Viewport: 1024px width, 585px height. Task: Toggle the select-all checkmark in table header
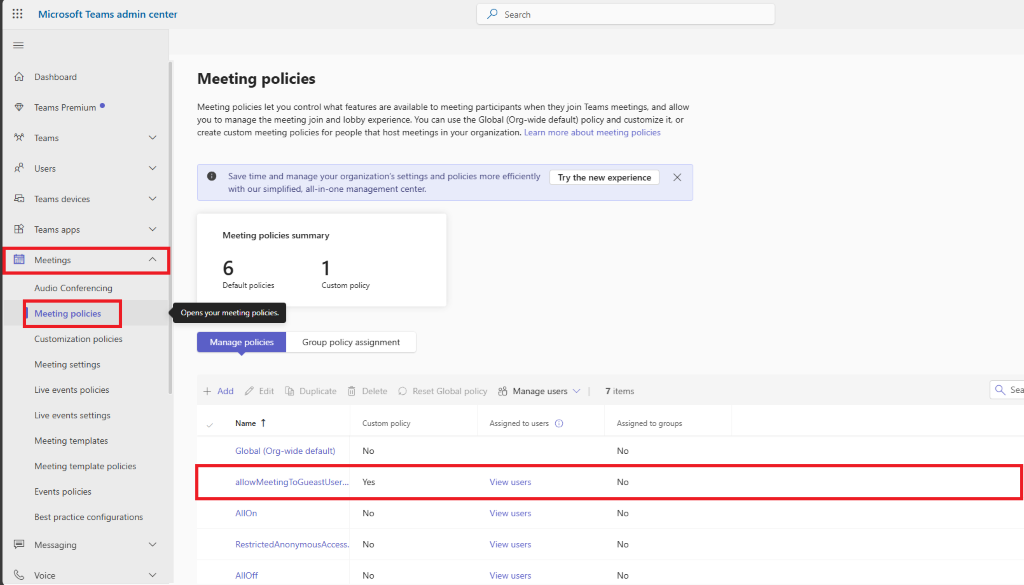pos(210,424)
